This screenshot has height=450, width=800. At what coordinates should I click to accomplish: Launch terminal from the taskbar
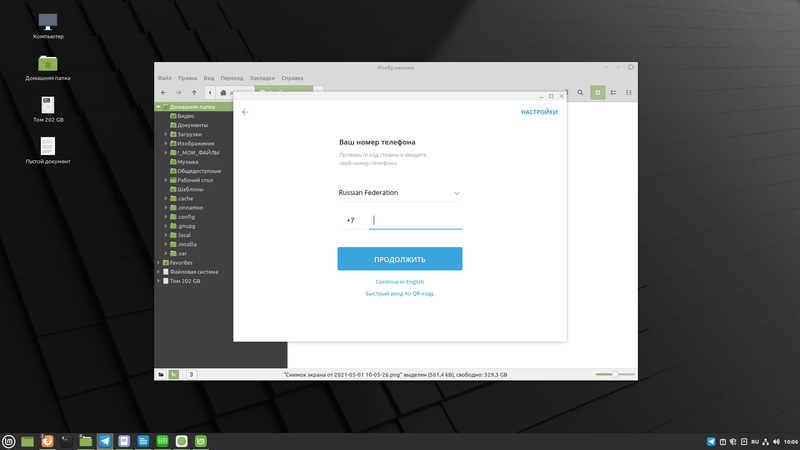point(67,440)
